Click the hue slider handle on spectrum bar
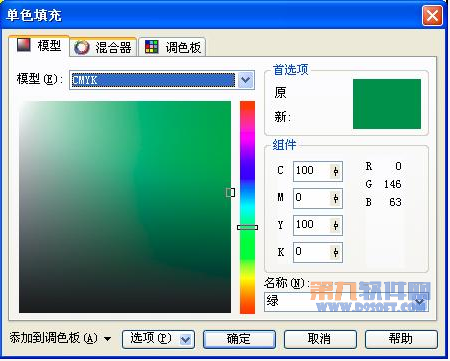450x361 pixels. (x=247, y=227)
